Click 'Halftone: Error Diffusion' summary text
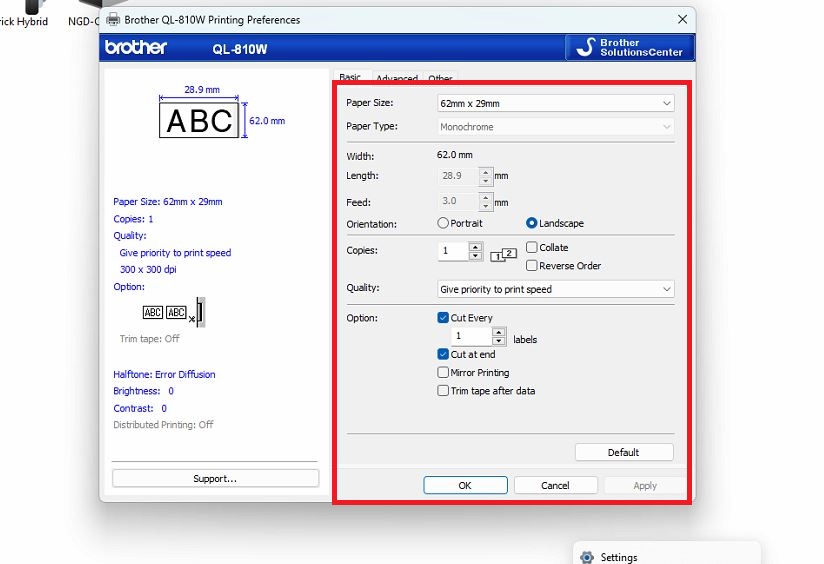Image resolution: width=824 pixels, height=564 pixels. pyautogui.click(x=164, y=374)
